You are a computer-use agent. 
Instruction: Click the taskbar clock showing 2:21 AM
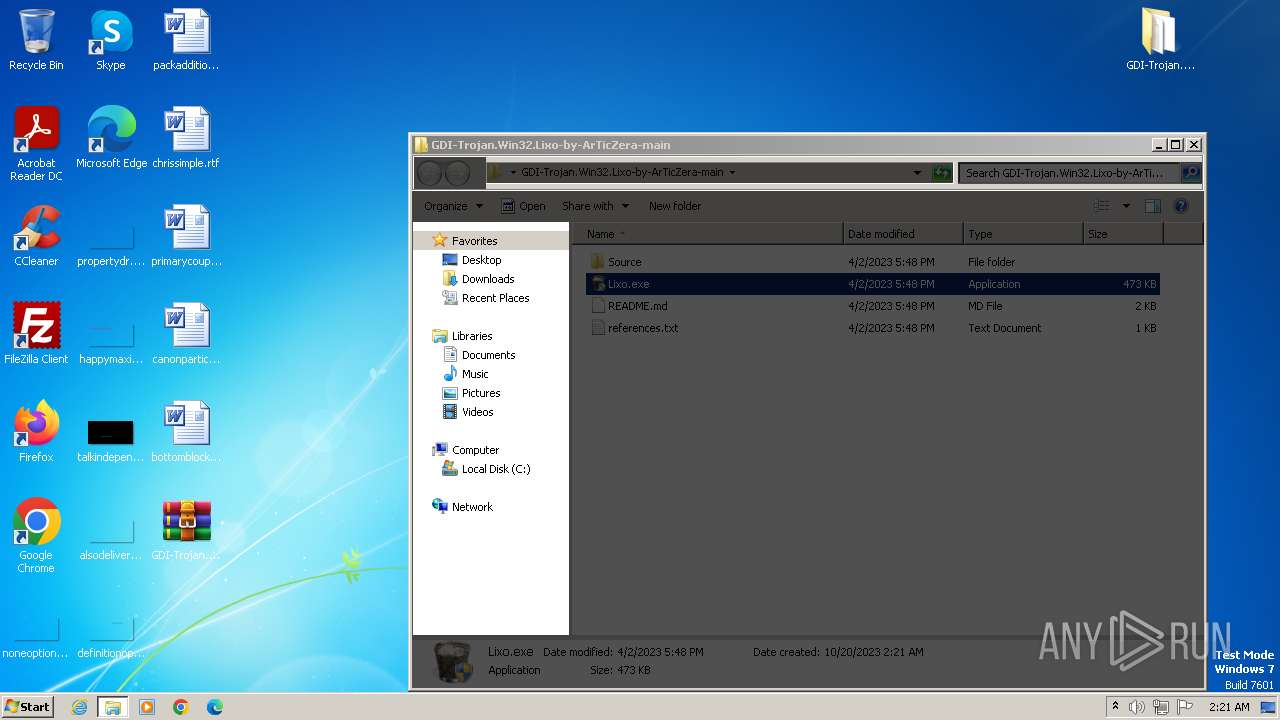click(1229, 707)
